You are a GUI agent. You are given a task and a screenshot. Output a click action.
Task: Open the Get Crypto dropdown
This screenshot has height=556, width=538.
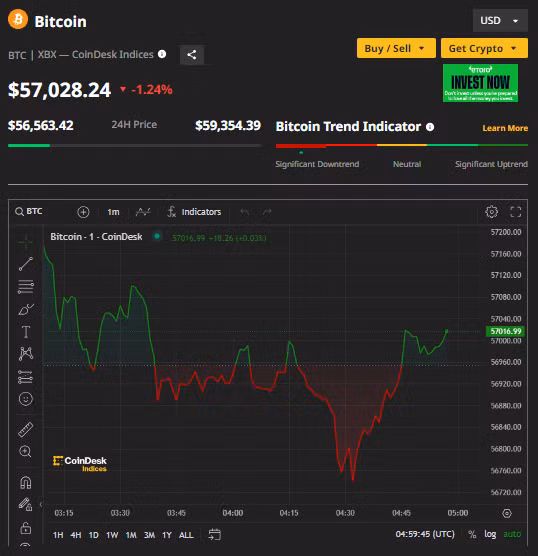click(x=484, y=48)
